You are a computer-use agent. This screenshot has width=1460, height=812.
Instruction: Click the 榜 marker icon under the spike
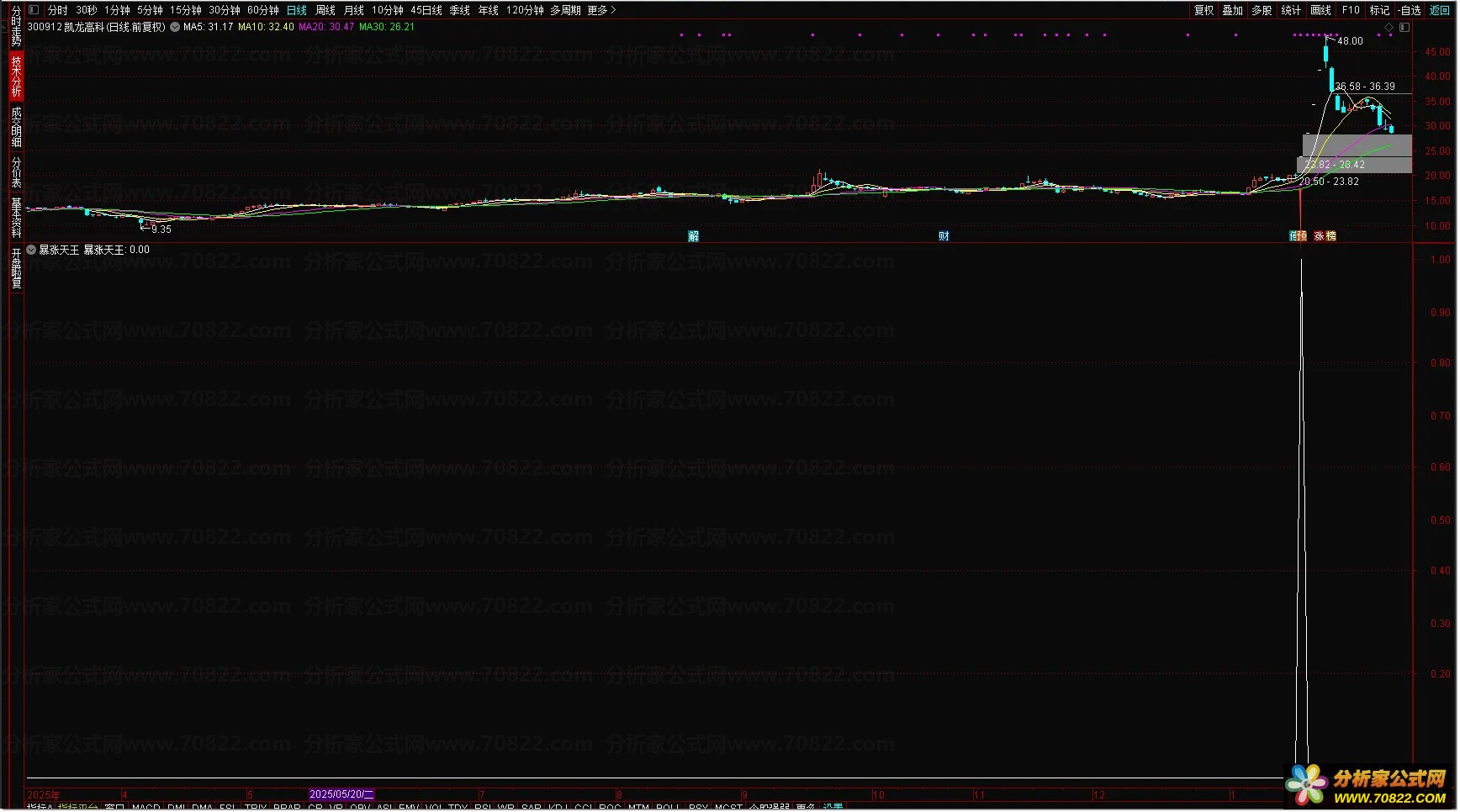1330,236
